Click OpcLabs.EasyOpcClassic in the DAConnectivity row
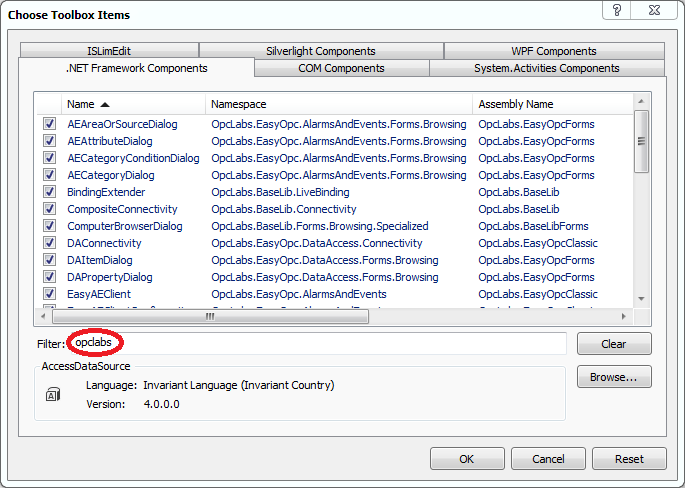 point(538,243)
